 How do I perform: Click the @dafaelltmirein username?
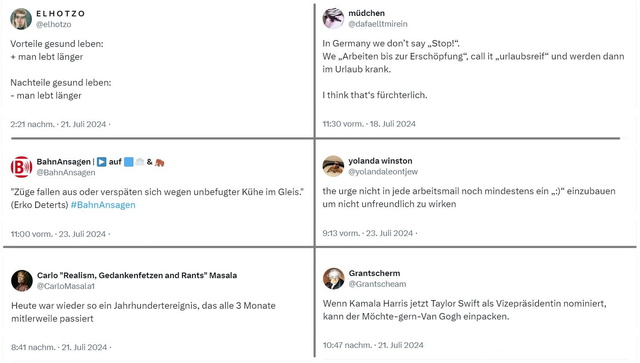click(x=378, y=24)
